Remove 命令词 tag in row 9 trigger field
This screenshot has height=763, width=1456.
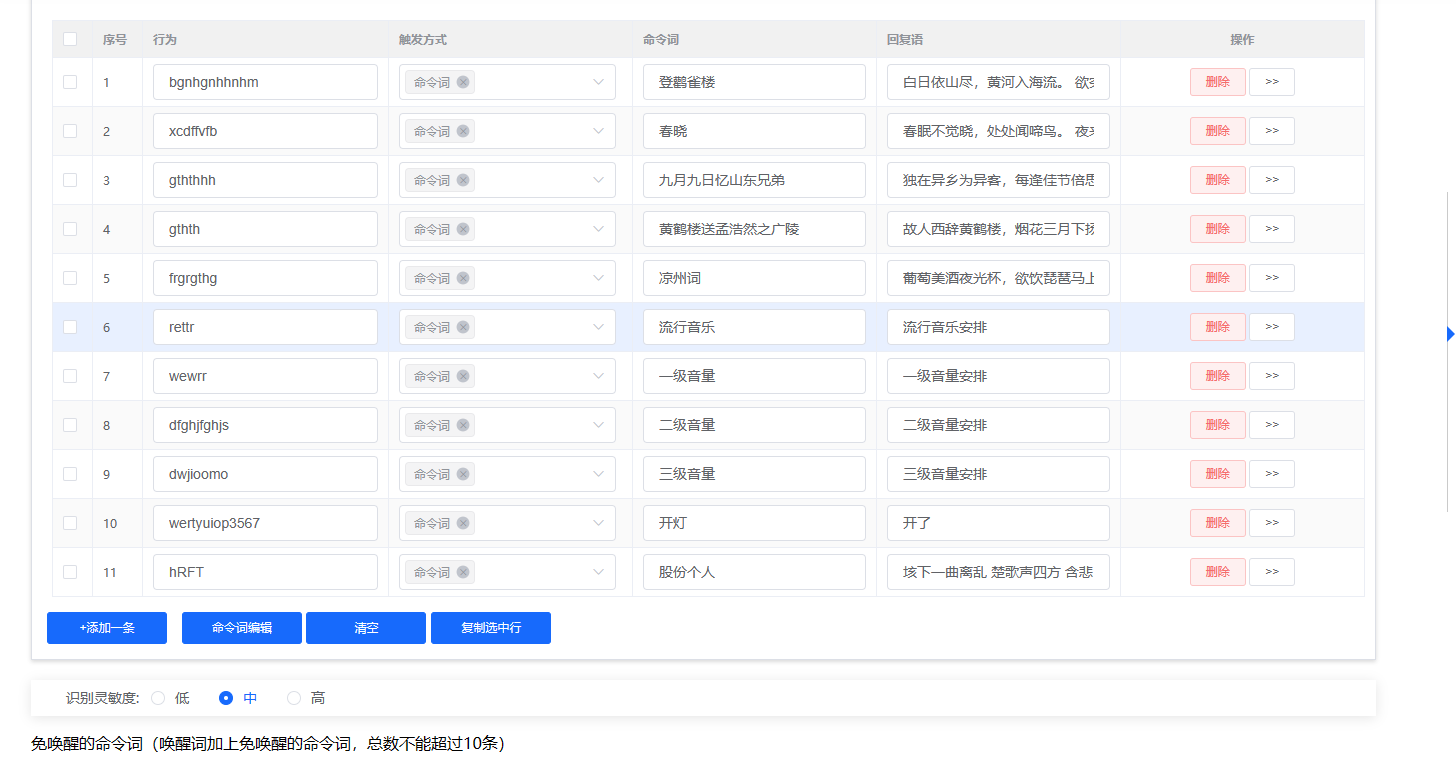click(463, 474)
